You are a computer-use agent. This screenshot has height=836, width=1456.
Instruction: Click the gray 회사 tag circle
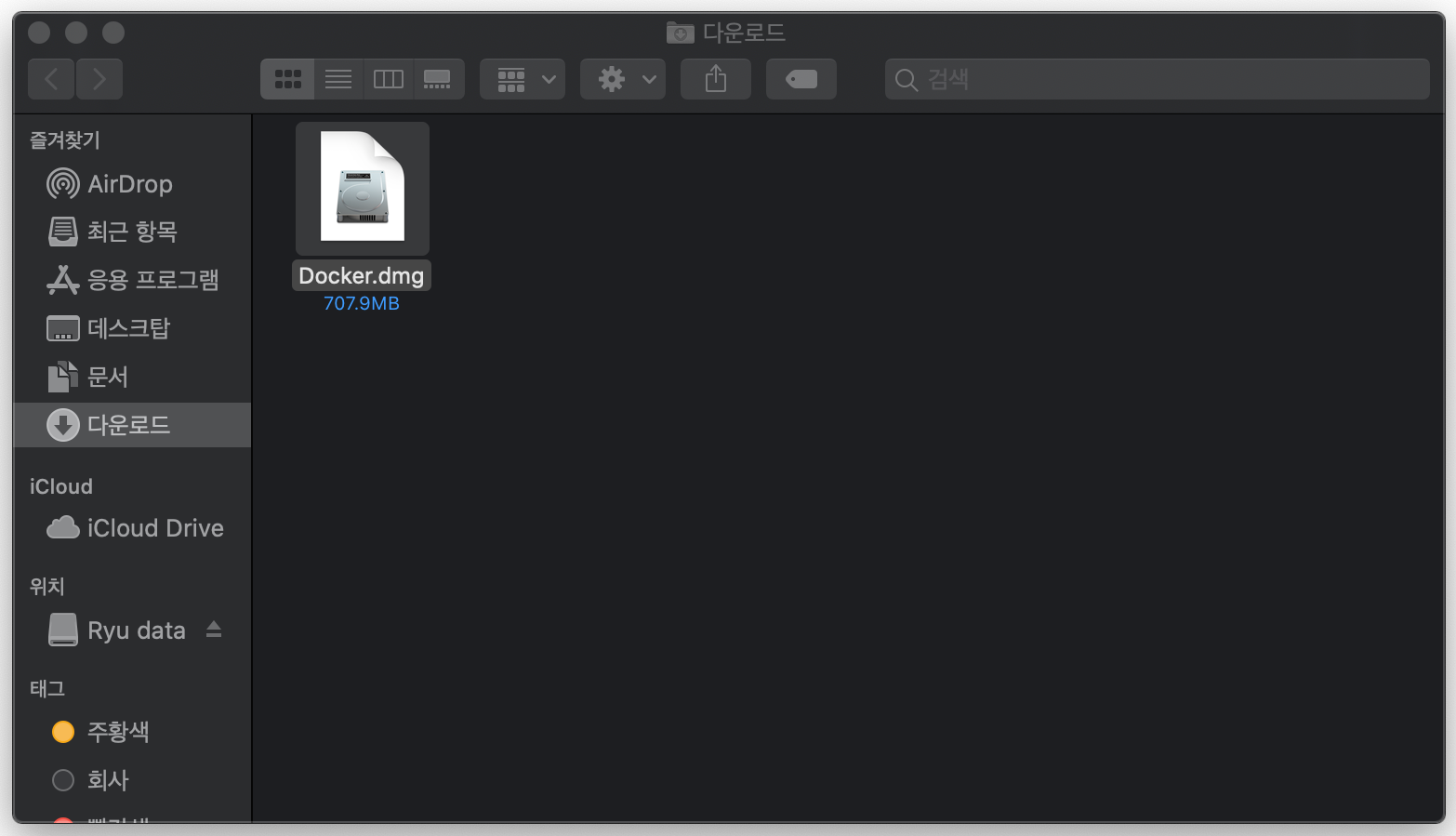click(x=63, y=780)
